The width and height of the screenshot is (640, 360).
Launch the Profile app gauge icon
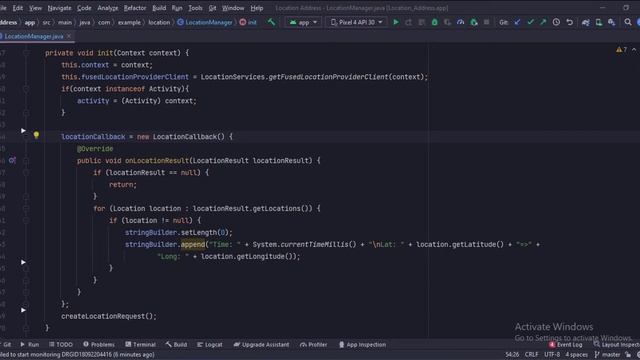pyautogui.click(x=460, y=22)
